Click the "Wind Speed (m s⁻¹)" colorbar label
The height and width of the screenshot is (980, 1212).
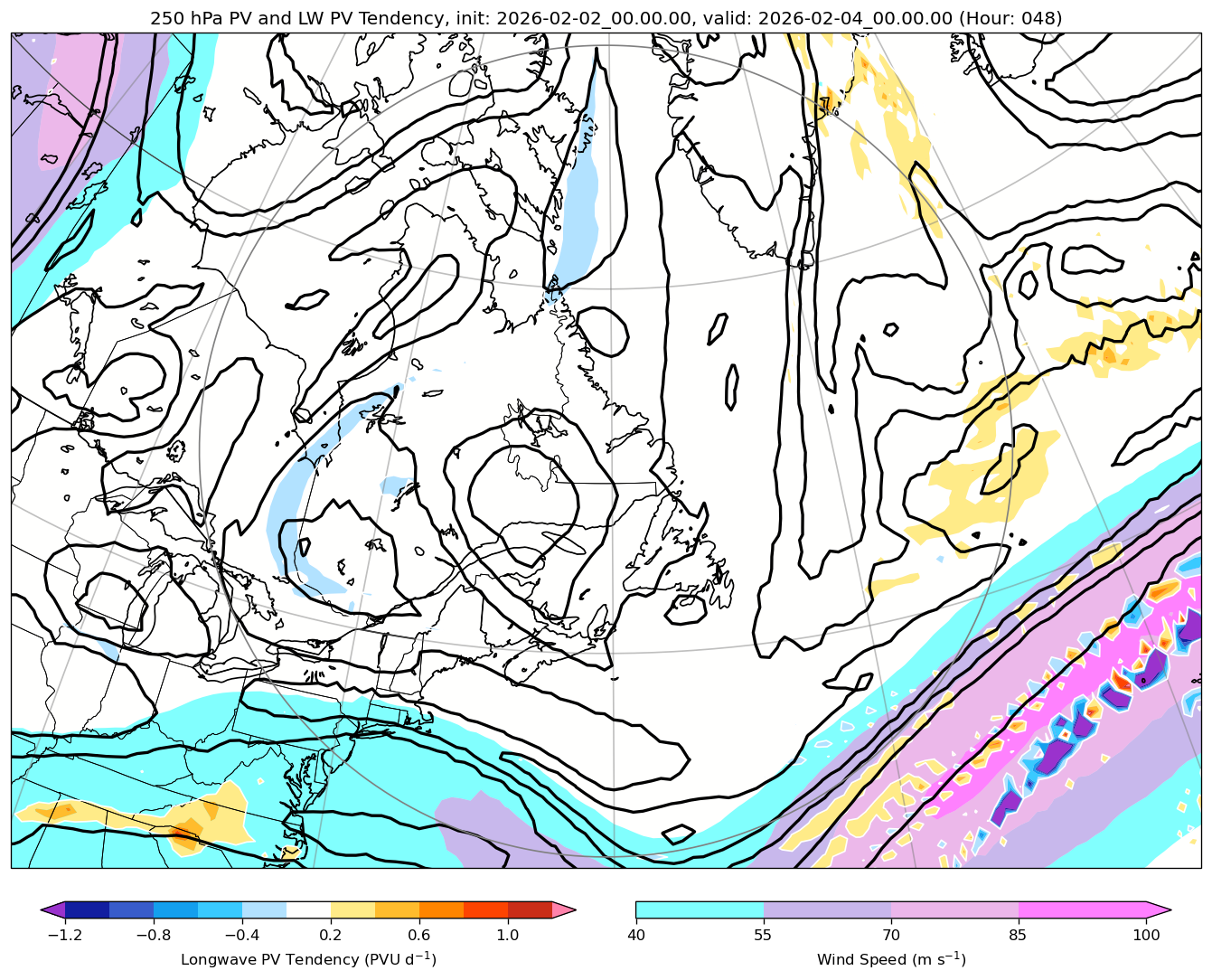[891, 959]
